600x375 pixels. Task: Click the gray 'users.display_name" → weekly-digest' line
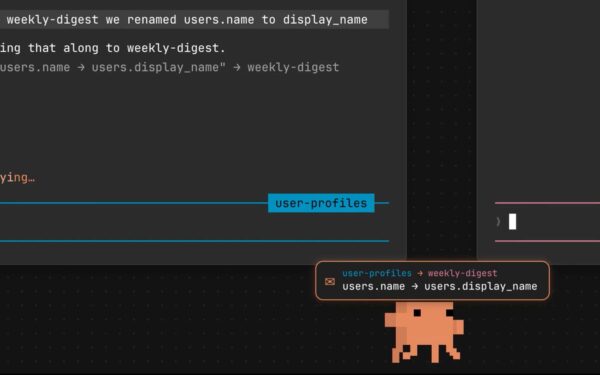point(170,67)
